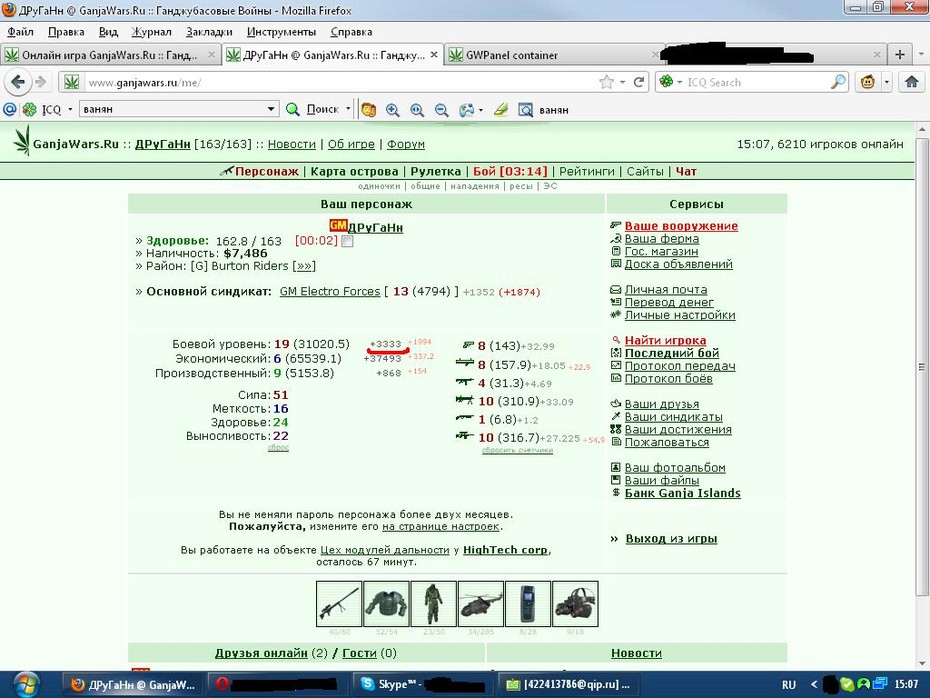Switch to the Онлайн игра GanjaWars tab

tap(110, 55)
